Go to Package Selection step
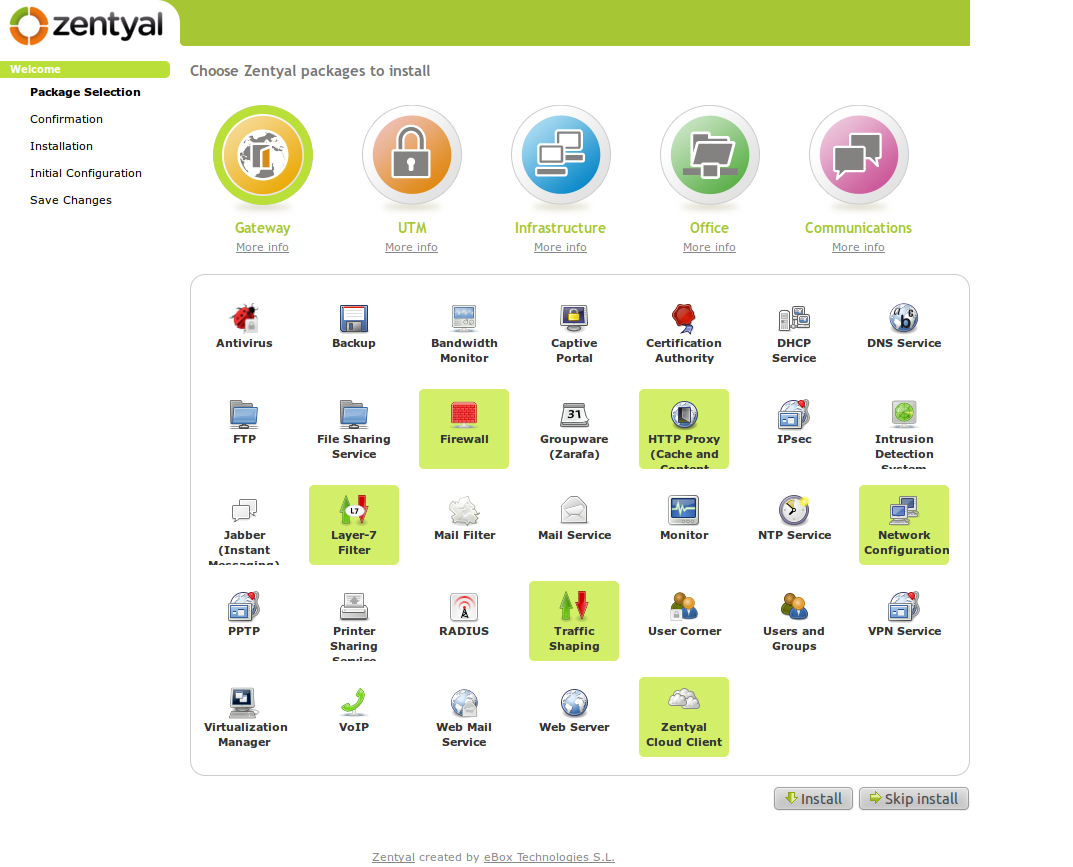Screen dimensions: 1073x867 85,92
